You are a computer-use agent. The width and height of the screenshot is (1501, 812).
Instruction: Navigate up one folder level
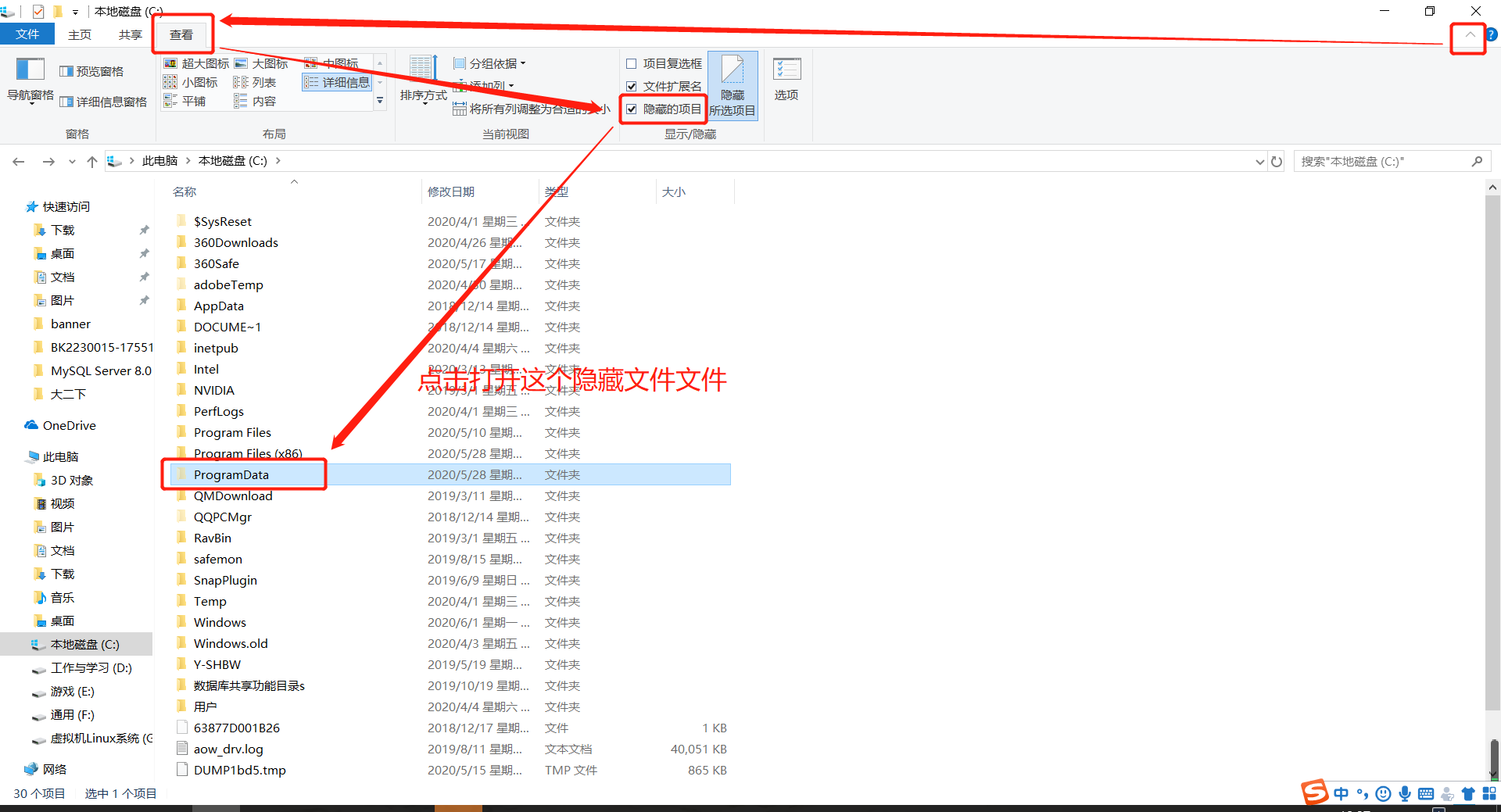click(91, 161)
